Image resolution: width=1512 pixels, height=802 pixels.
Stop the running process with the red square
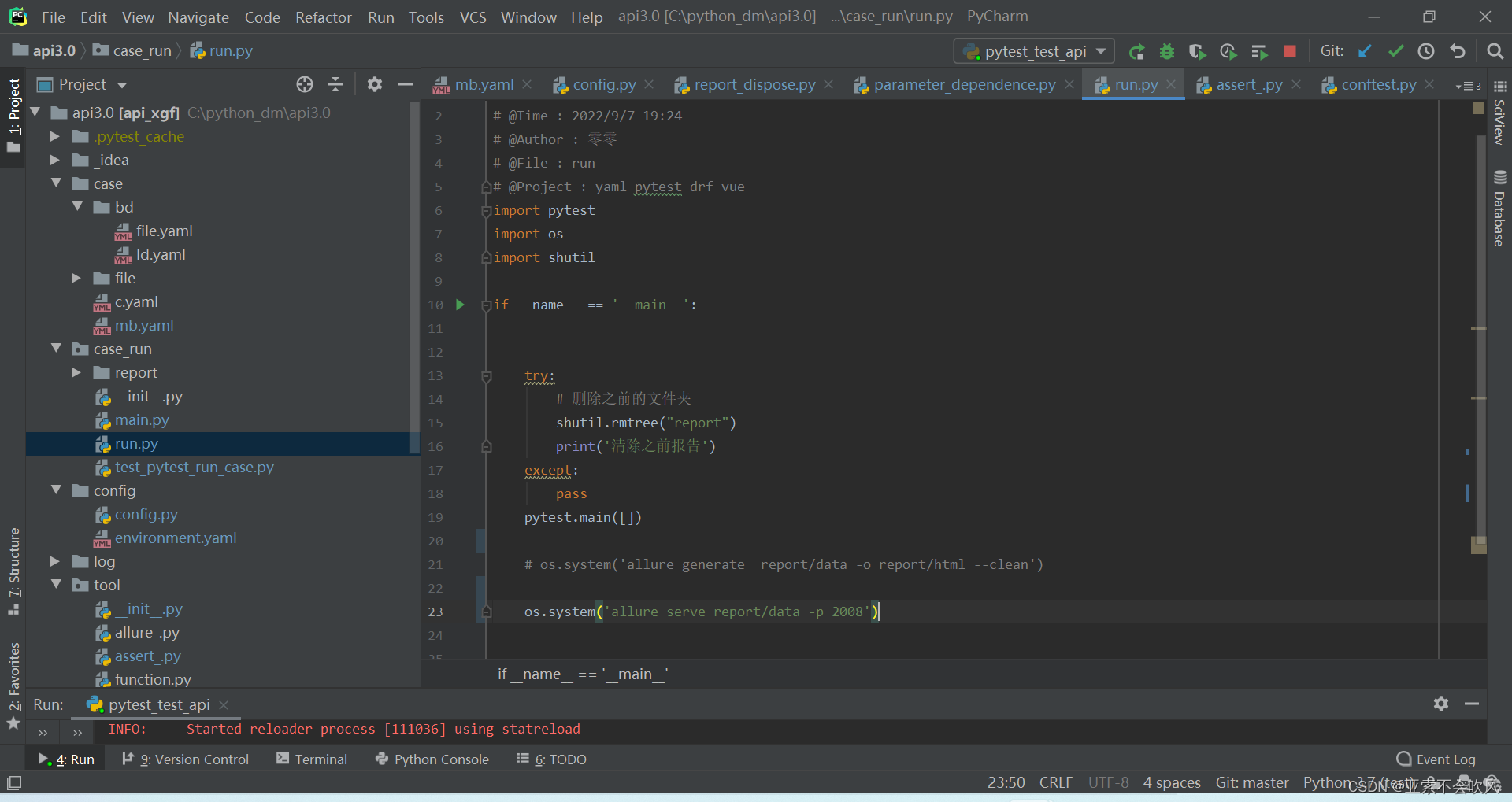[x=1290, y=52]
